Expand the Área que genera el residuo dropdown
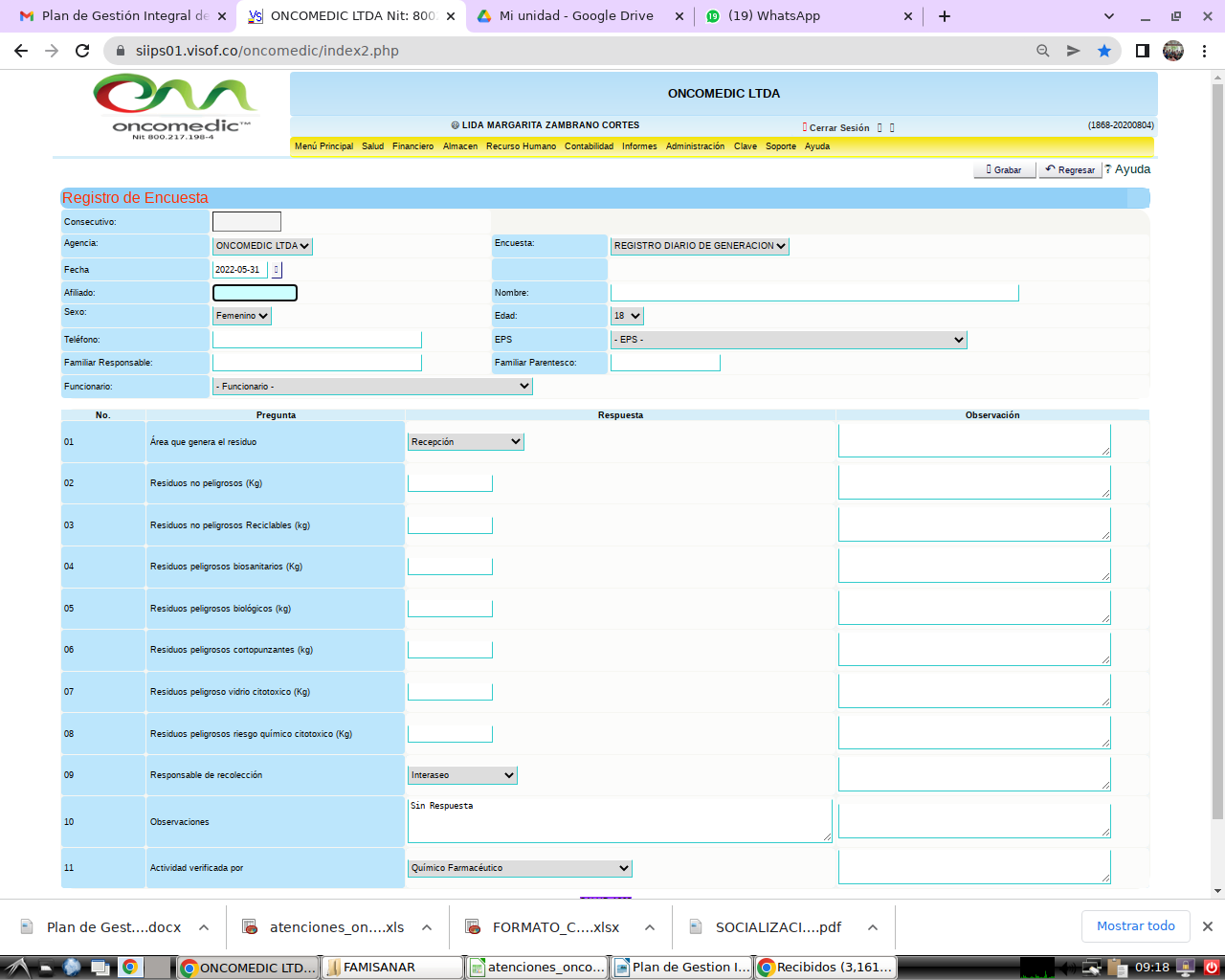Screen dimensions: 1225x980 [465, 442]
